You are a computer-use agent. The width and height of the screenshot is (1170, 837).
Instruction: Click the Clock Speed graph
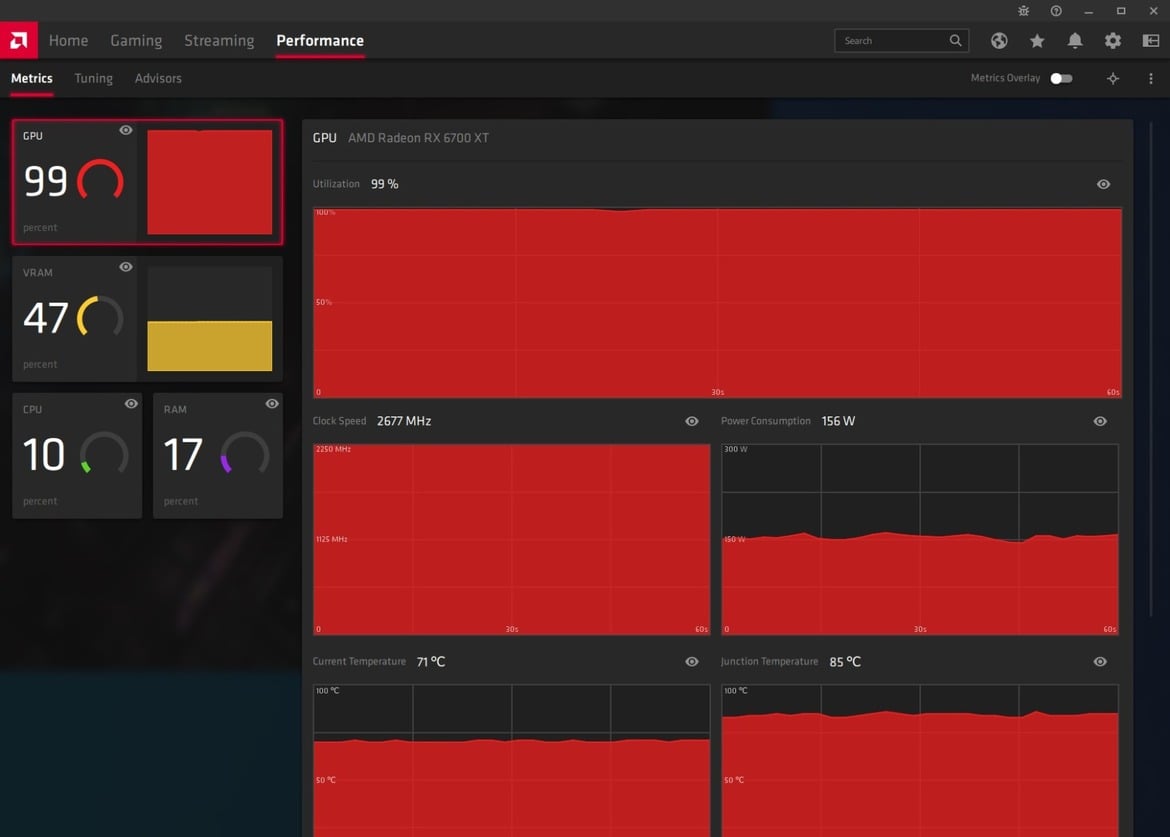(x=511, y=539)
